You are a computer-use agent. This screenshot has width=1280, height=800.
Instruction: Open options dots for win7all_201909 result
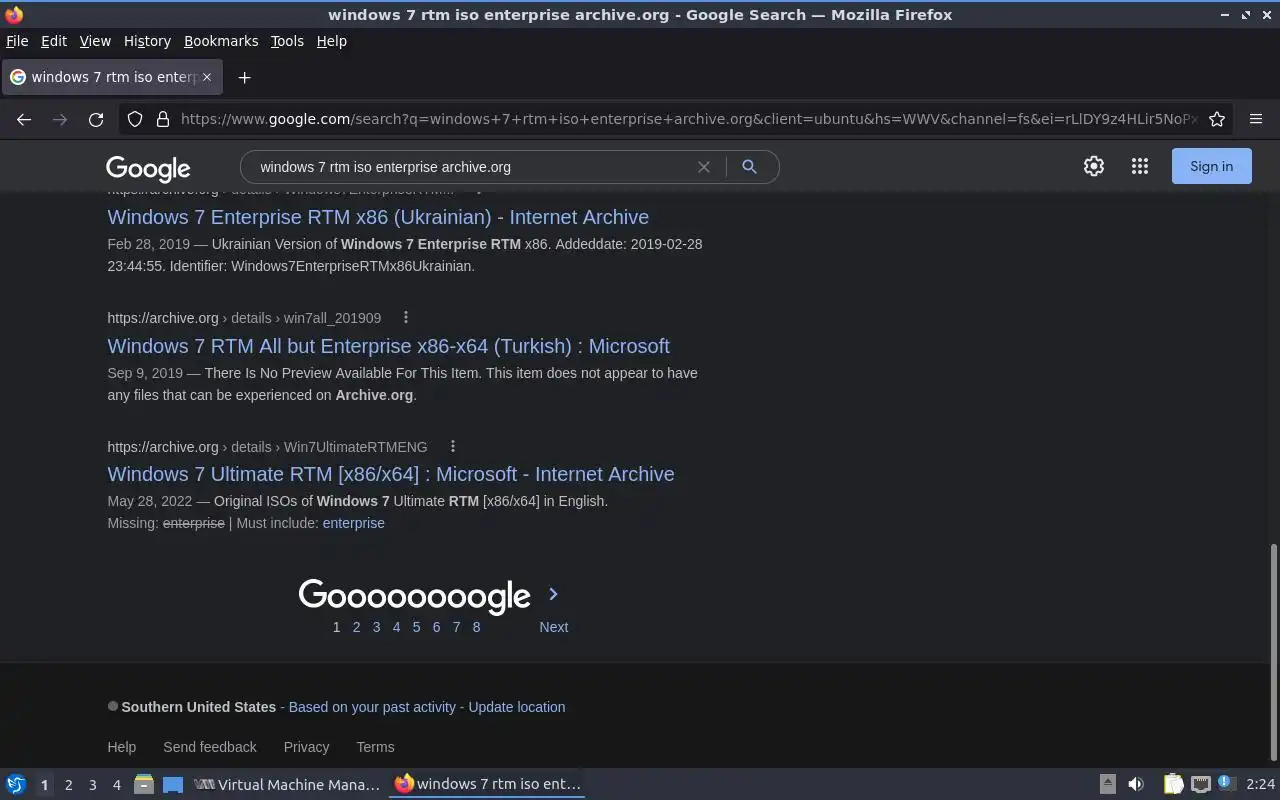(406, 318)
